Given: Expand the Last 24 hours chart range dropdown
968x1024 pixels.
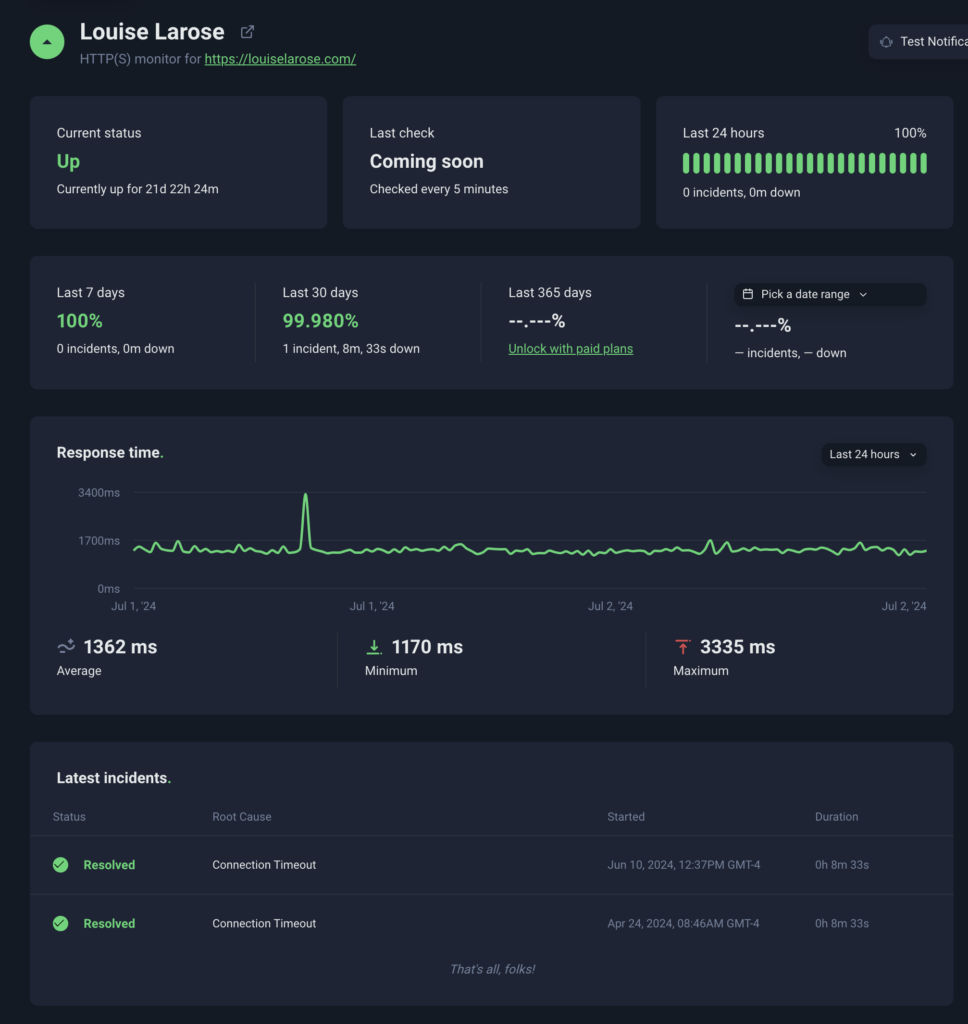Looking at the screenshot, I should tap(873, 455).
